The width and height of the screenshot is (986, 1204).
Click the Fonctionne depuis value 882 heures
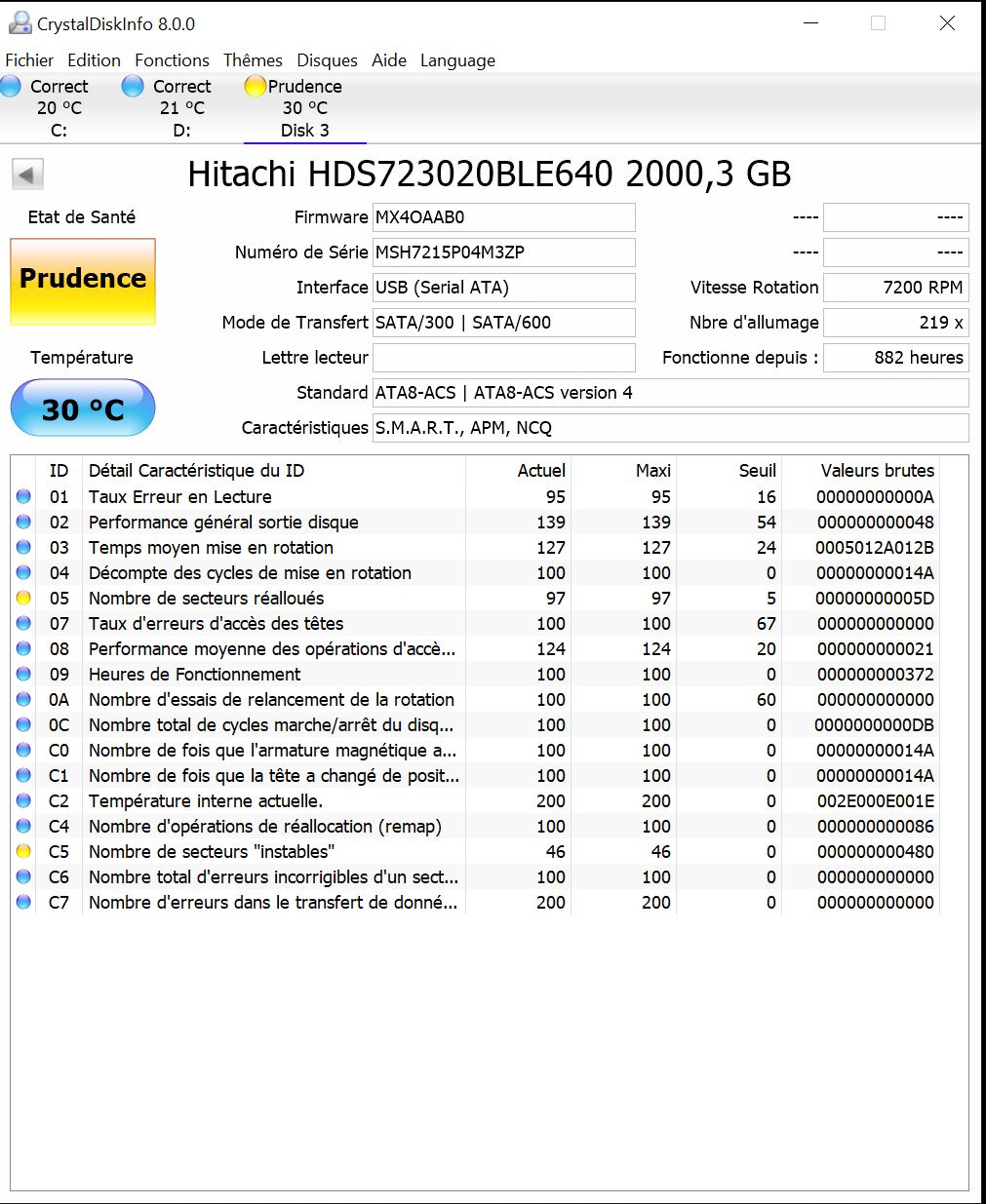896,358
